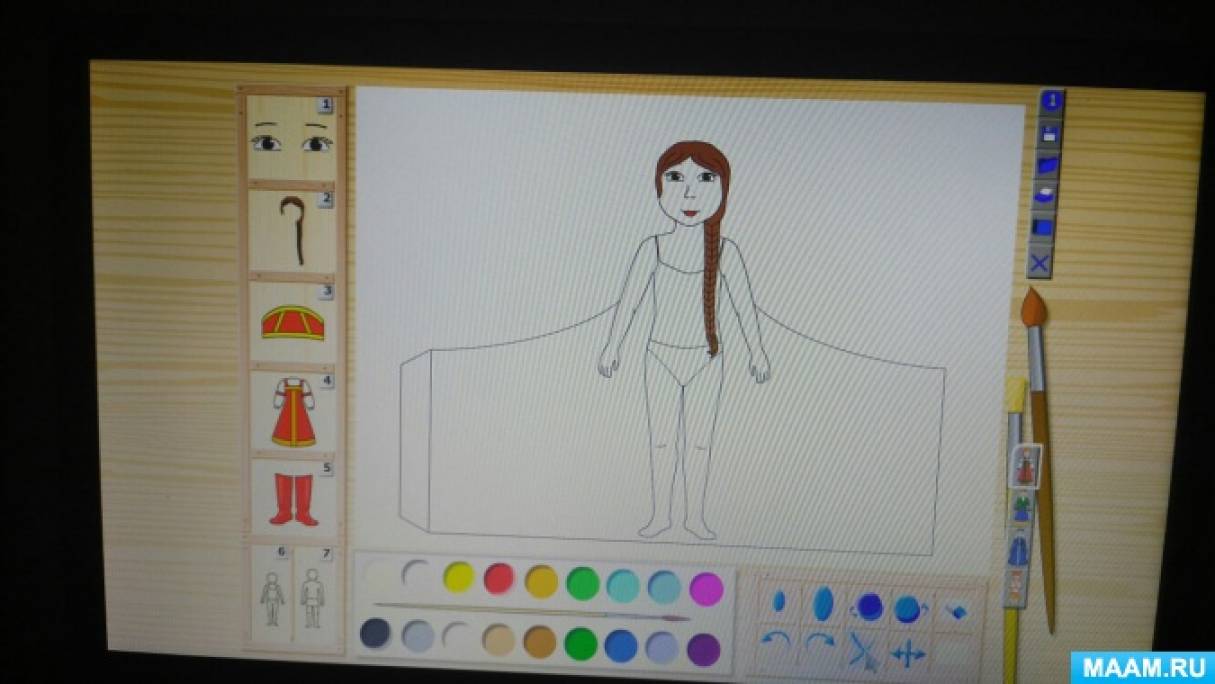Pick the sky blue paint in the top row
1215x684 pixels.
click(664, 586)
